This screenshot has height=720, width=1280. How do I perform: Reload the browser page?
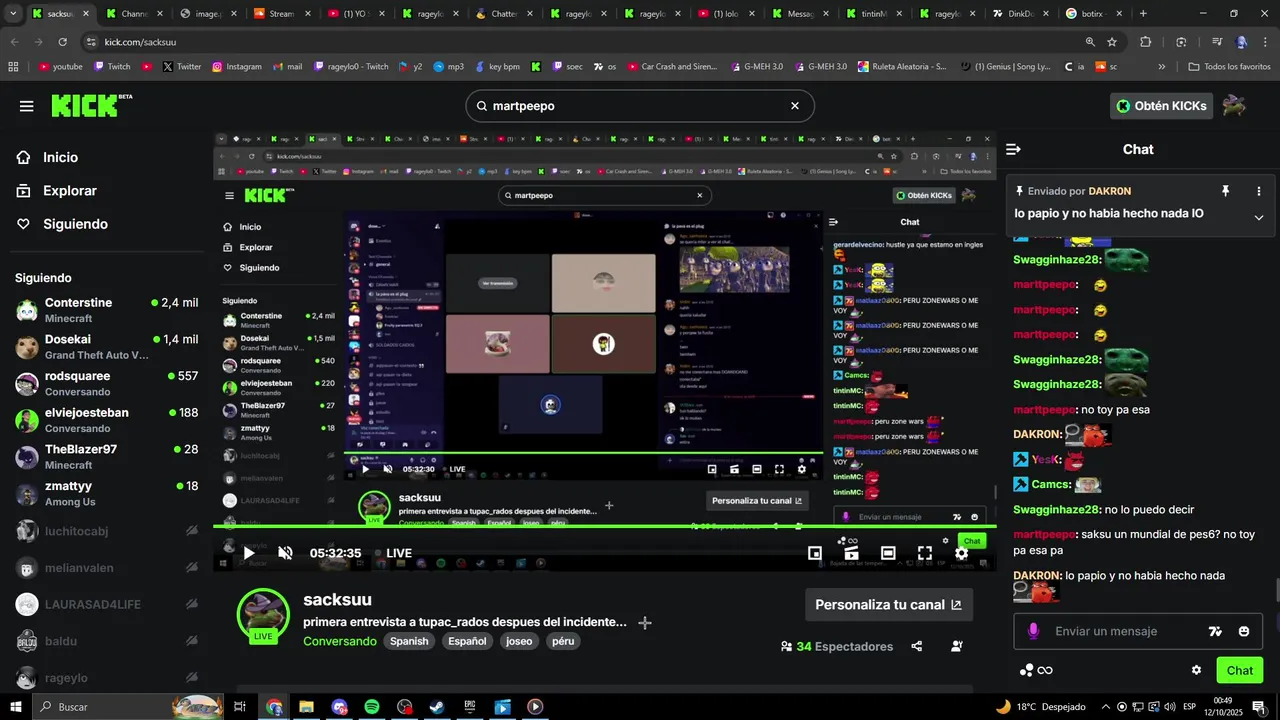pyautogui.click(x=62, y=42)
